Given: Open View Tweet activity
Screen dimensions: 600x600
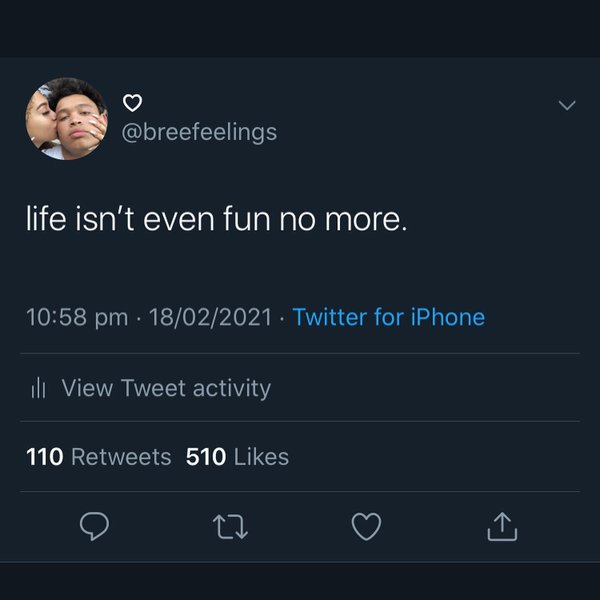Looking at the screenshot, I should click(x=166, y=388).
